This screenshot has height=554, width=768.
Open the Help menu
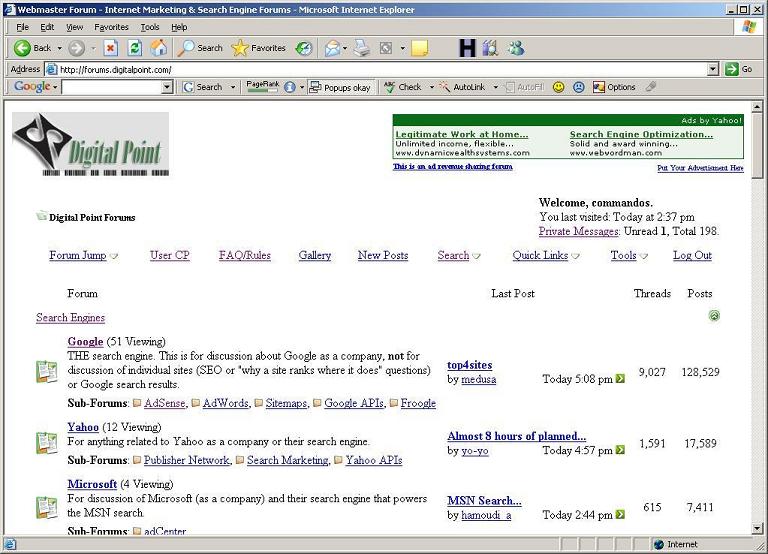pos(179,27)
